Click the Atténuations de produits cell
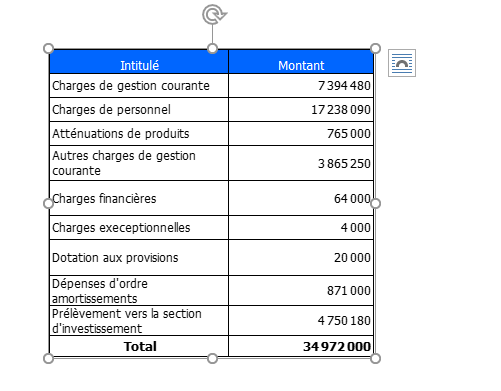 [x=139, y=134]
